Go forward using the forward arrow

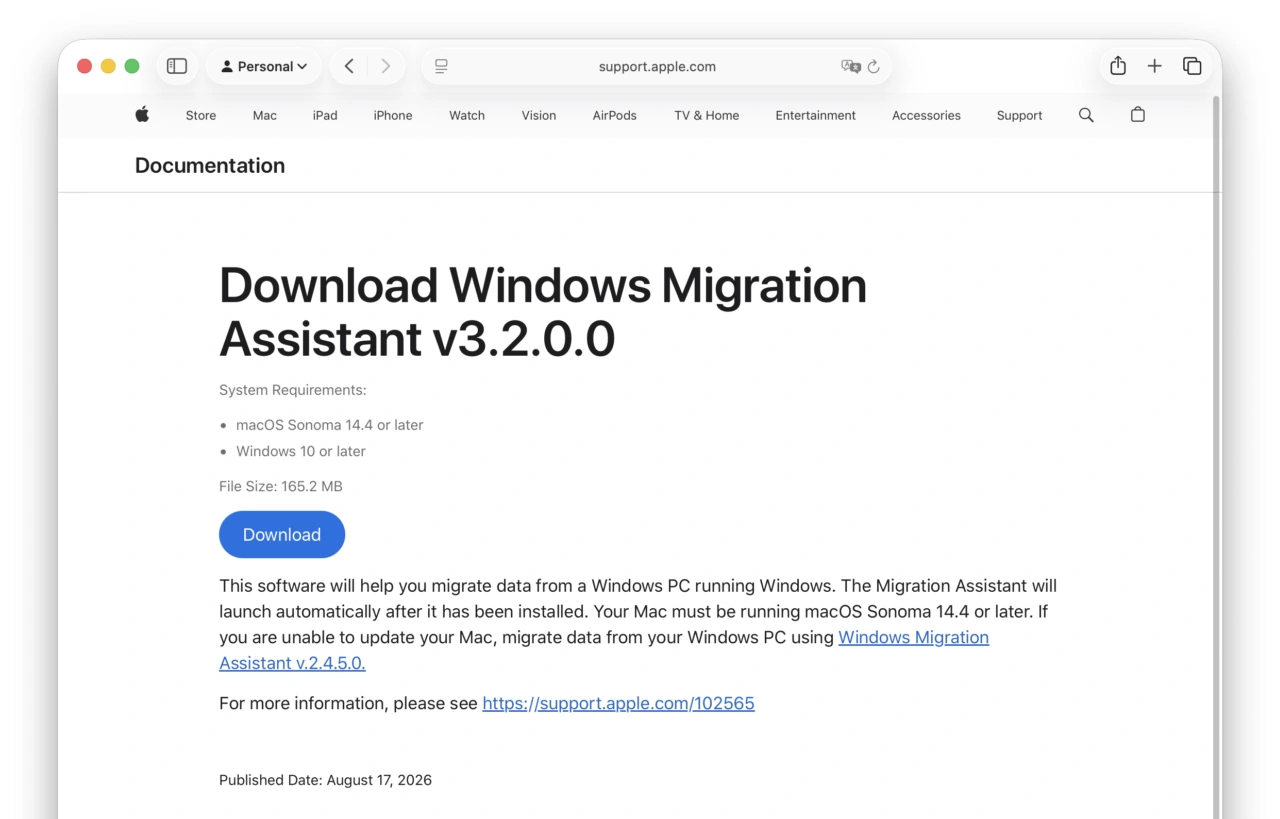pos(385,66)
